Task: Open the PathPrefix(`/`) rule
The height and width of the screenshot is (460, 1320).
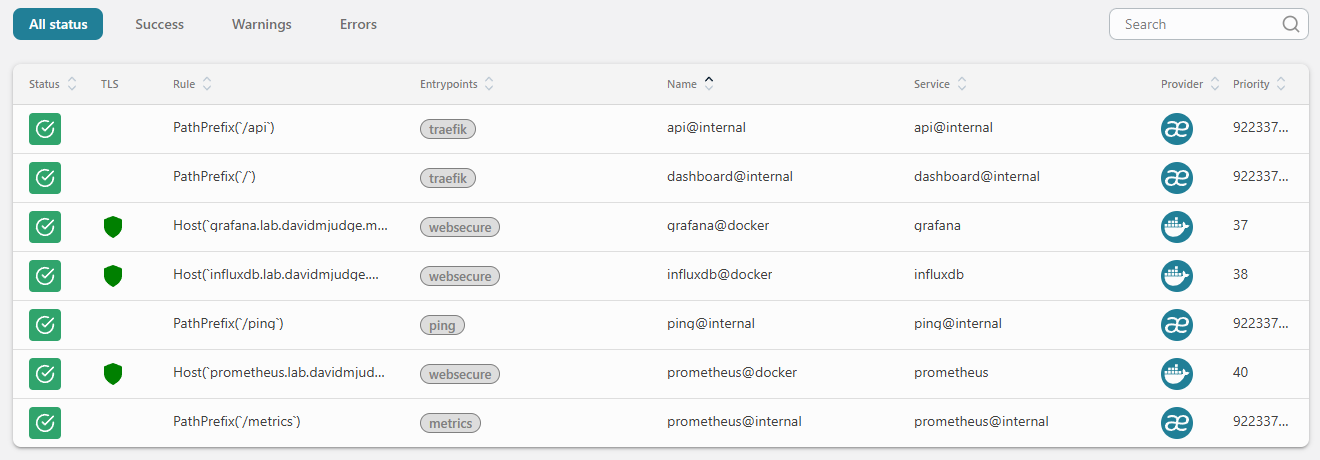Action: point(215,176)
